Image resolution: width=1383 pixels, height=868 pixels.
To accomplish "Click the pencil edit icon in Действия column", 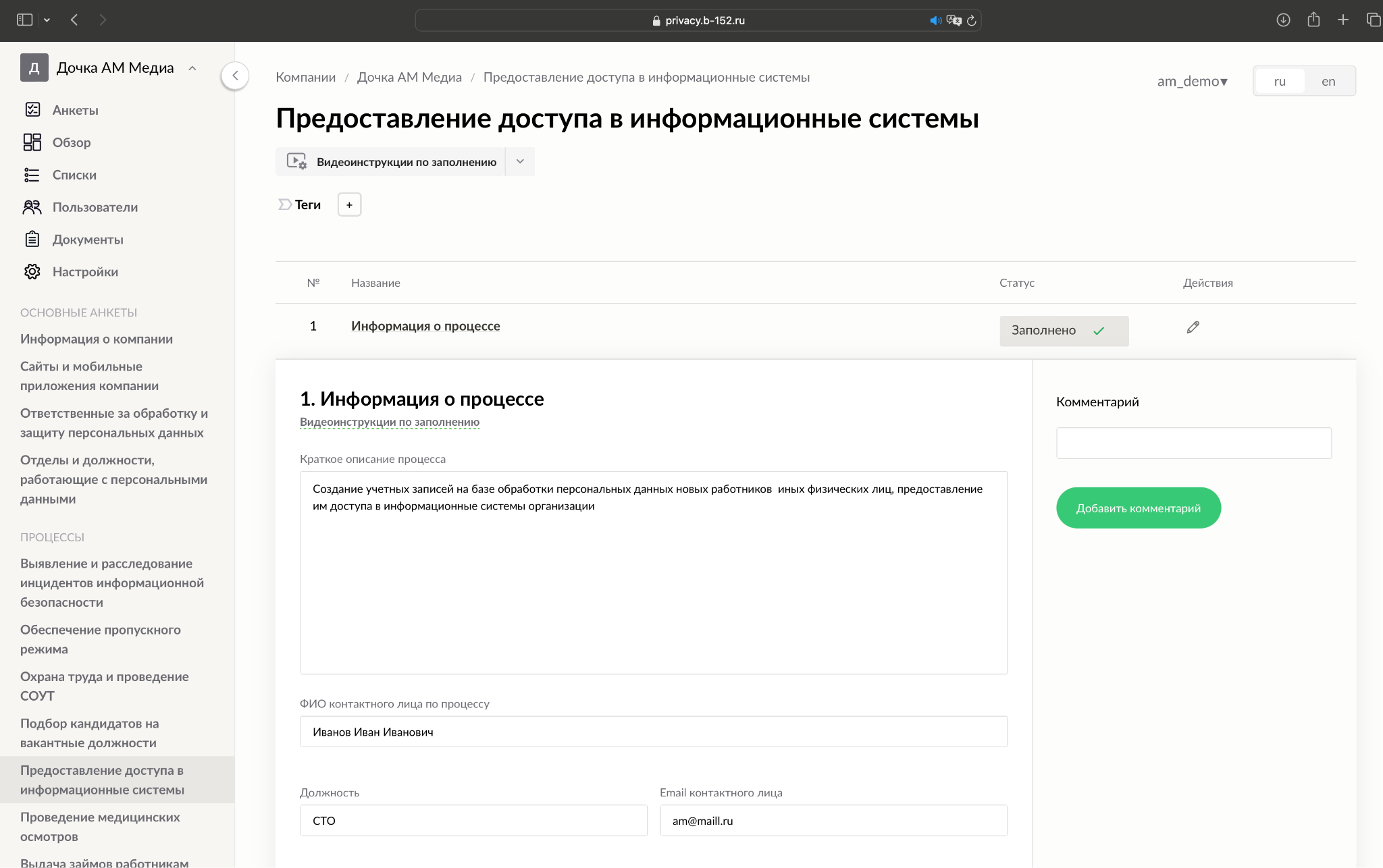I will (x=1193, y=327).
